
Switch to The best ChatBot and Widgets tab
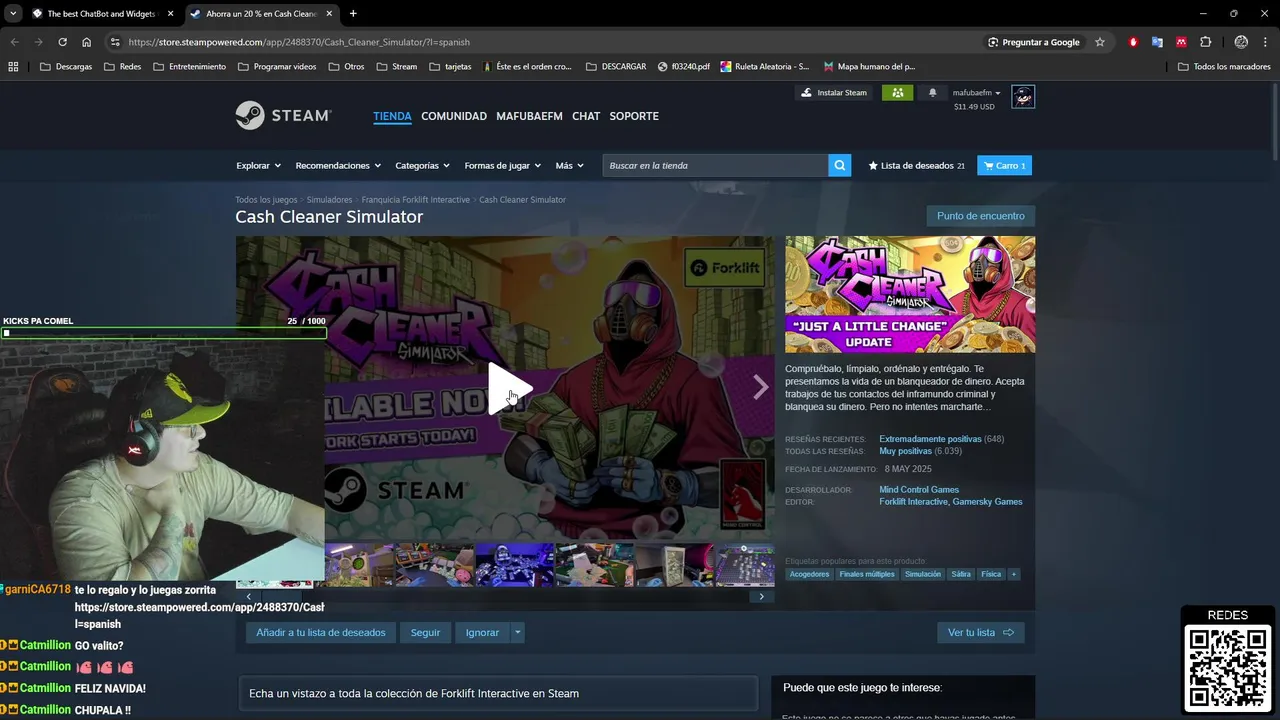[103, 14]
